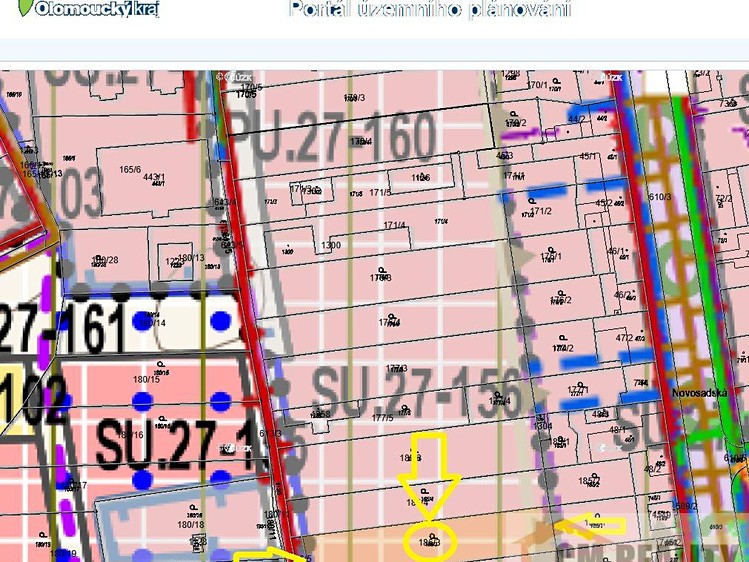The image size is (749, 562).
Task: Click parcel 180/14 in the white zone
Action: (x=152, y=323)
